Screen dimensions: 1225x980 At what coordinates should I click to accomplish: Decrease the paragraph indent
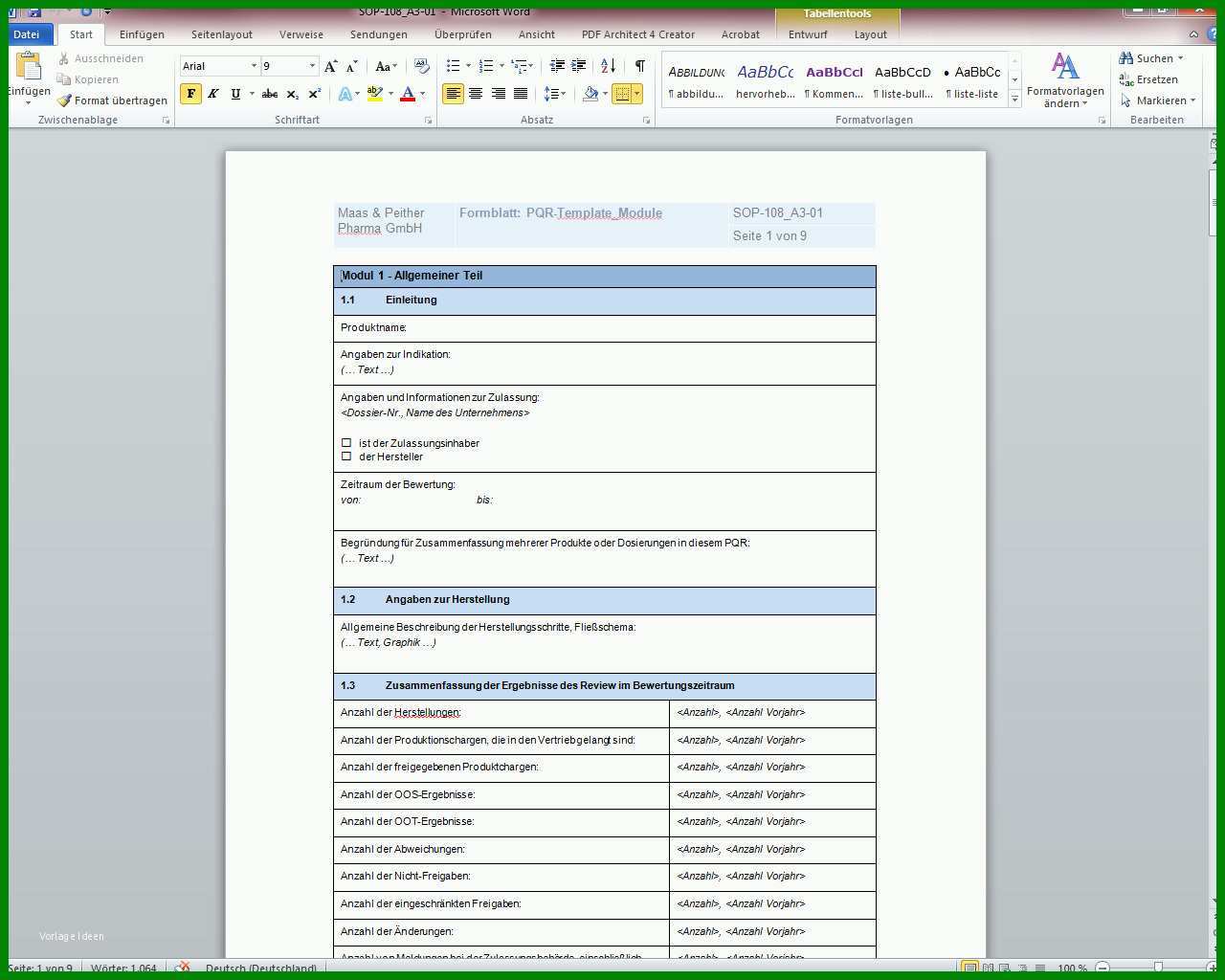tap(557, 66)
